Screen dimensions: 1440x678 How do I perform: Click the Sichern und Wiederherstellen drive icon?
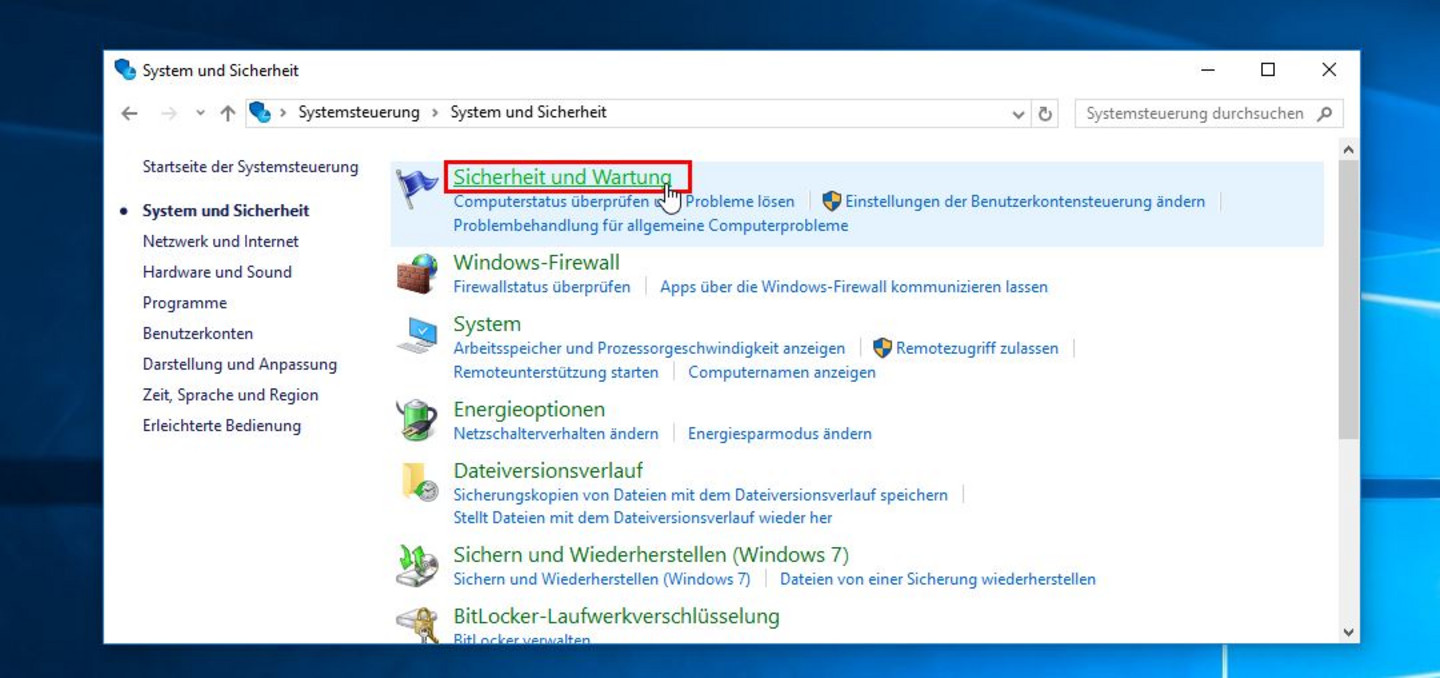pos(417,566)
